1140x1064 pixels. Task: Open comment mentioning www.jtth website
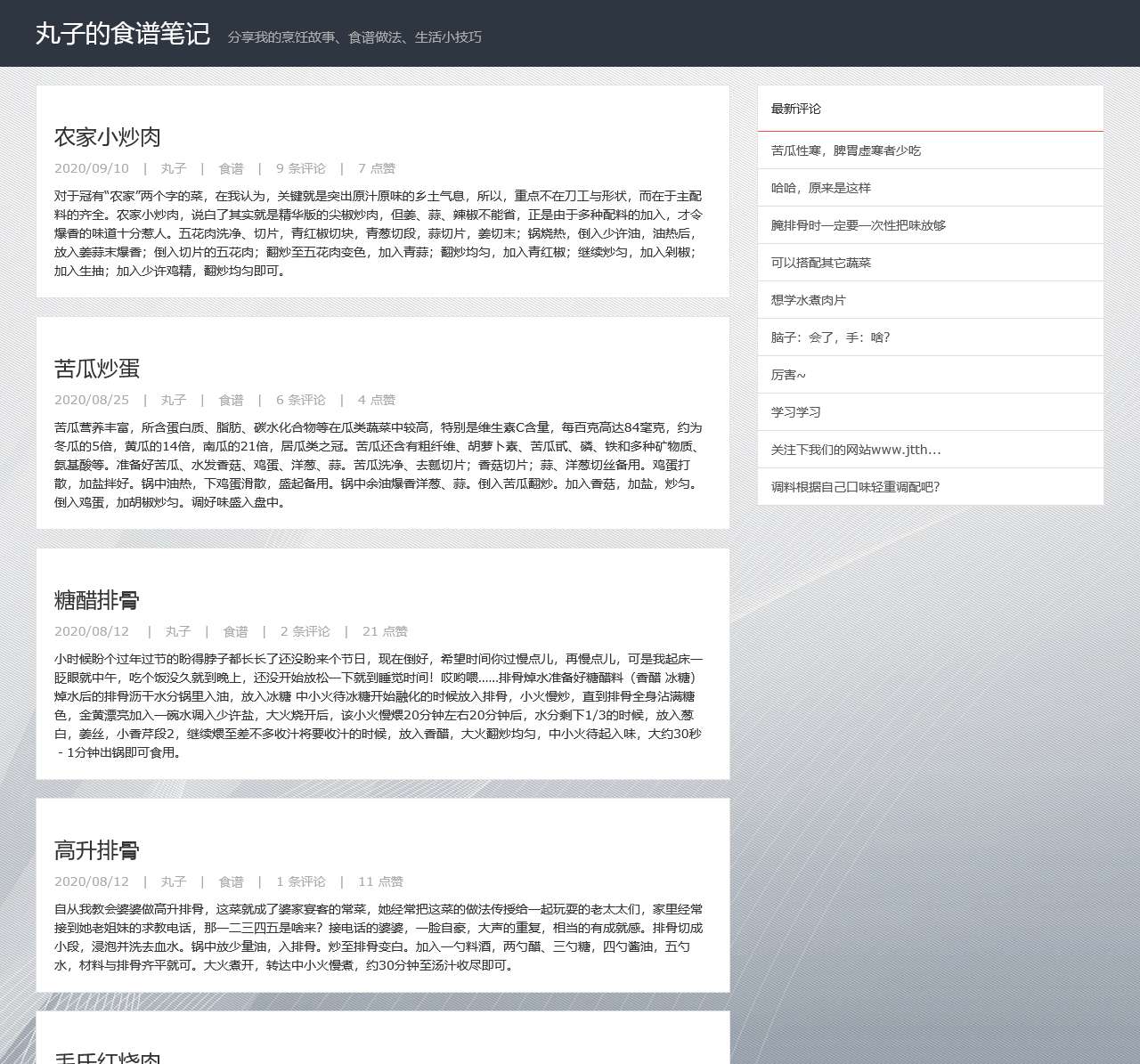(x=857, y=450)
